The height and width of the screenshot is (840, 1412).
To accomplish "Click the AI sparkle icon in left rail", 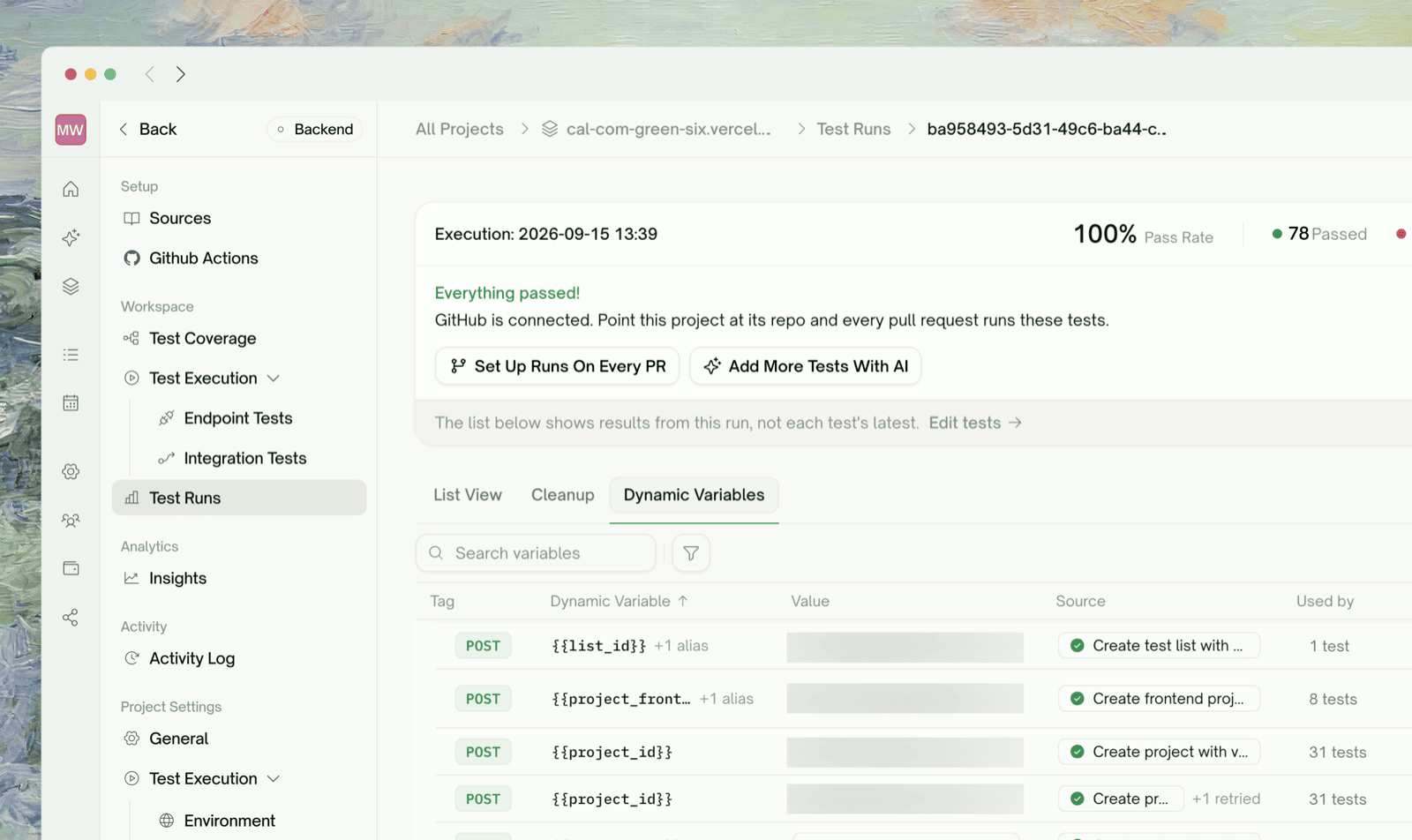I will (71, 237).
